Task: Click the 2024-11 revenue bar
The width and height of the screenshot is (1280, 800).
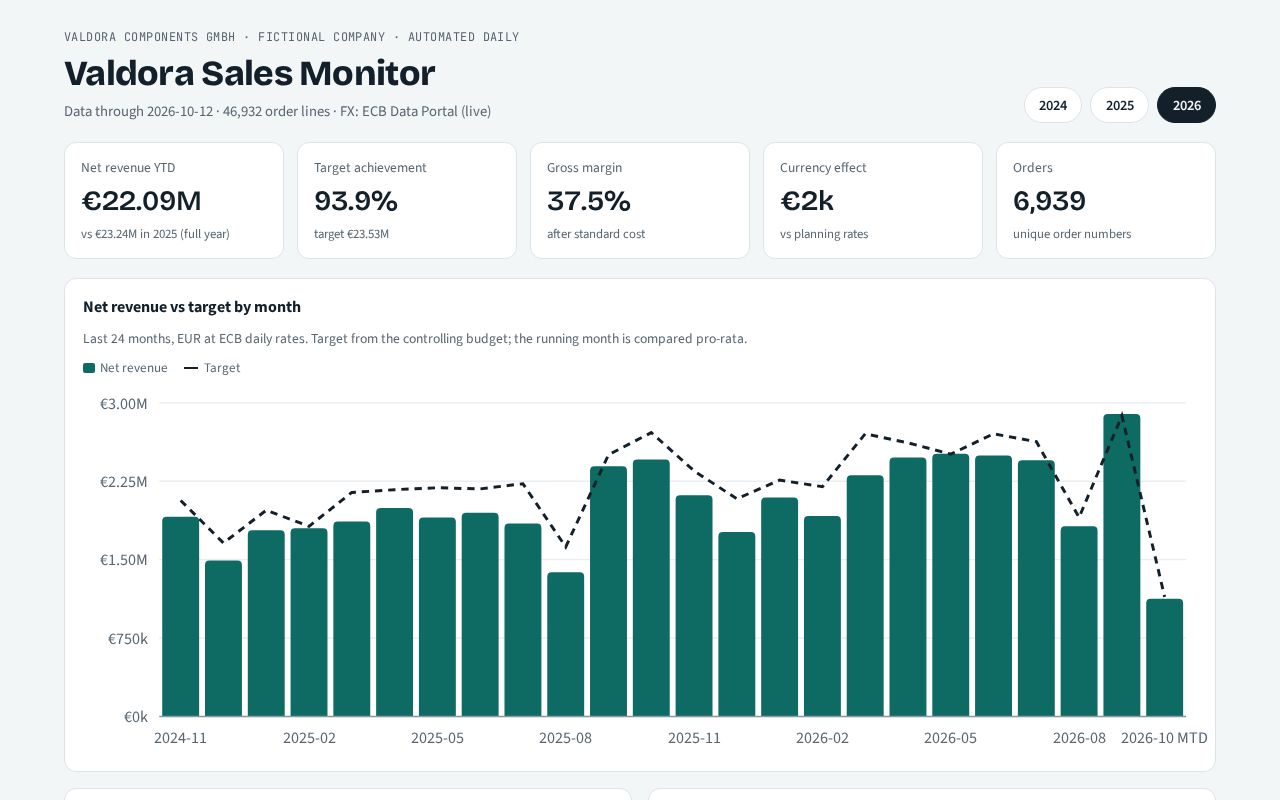Action: 181,616
